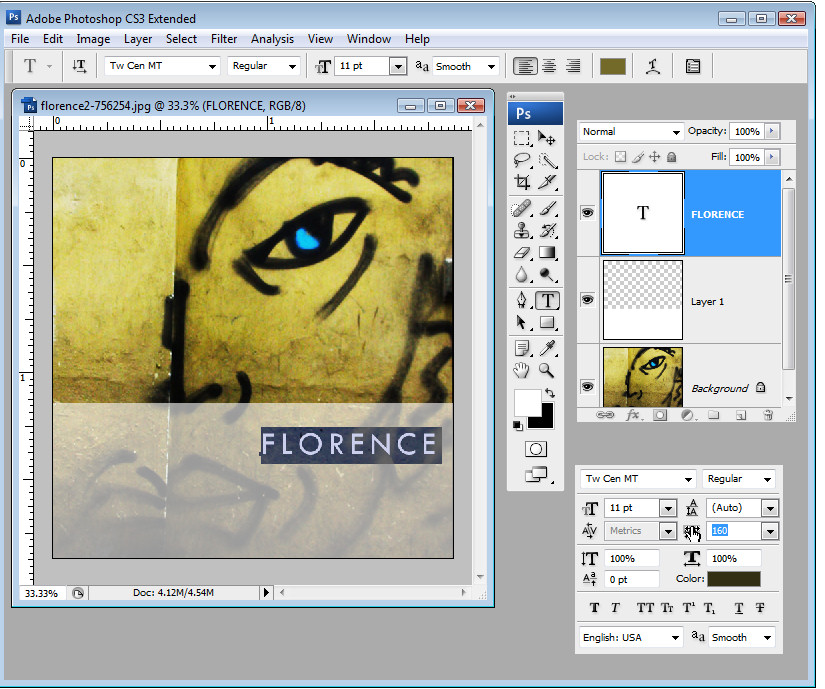Open the Analysis menu
The height and width of the screenshot is (689, 825).
click(x=272, y=39)
